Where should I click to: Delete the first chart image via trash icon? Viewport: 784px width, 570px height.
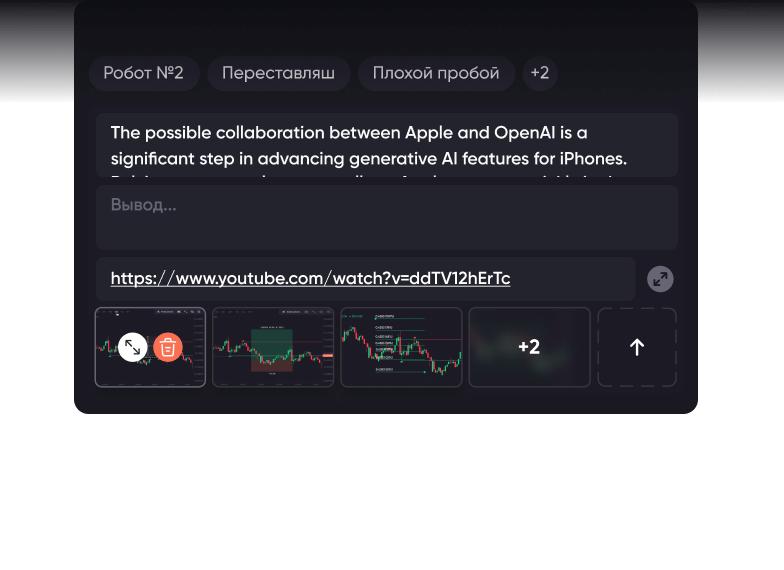168,347
